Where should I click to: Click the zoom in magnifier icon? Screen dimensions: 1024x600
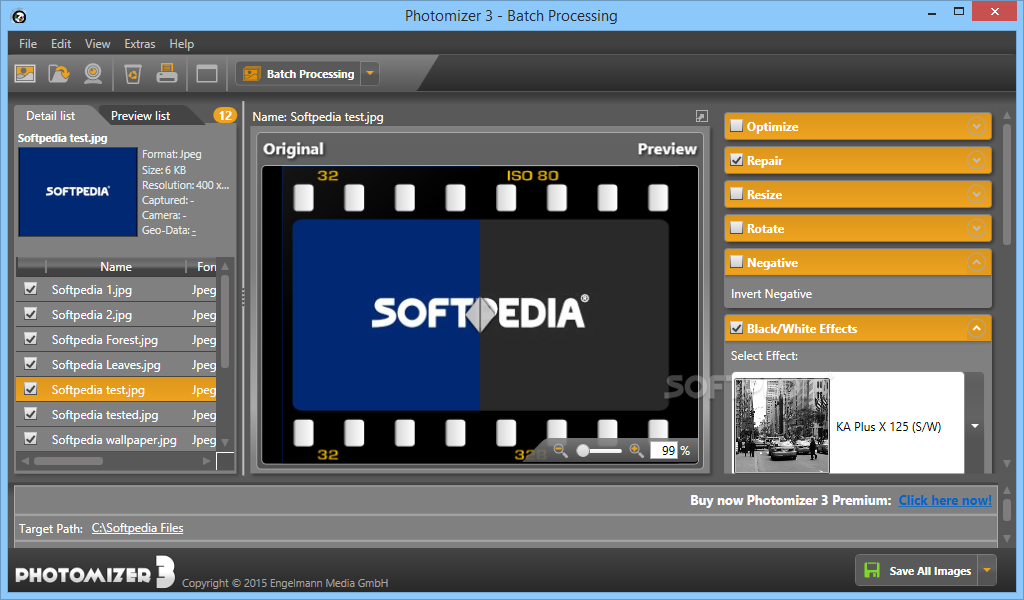coord(636,450)
